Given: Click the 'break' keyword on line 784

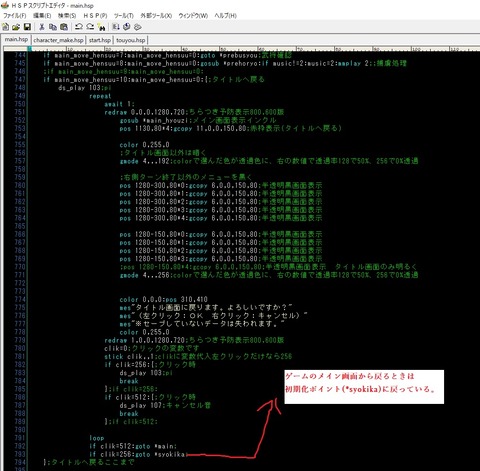Looking at the screenshot, I should coord(129,381).
